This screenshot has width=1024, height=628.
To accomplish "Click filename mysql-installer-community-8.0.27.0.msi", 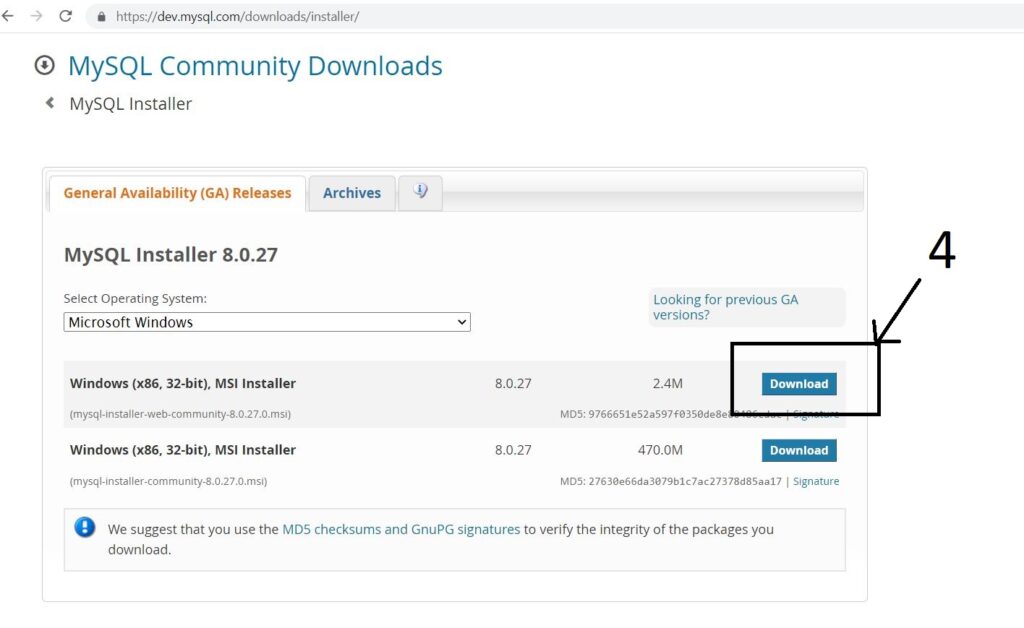I will click(168, 481).
